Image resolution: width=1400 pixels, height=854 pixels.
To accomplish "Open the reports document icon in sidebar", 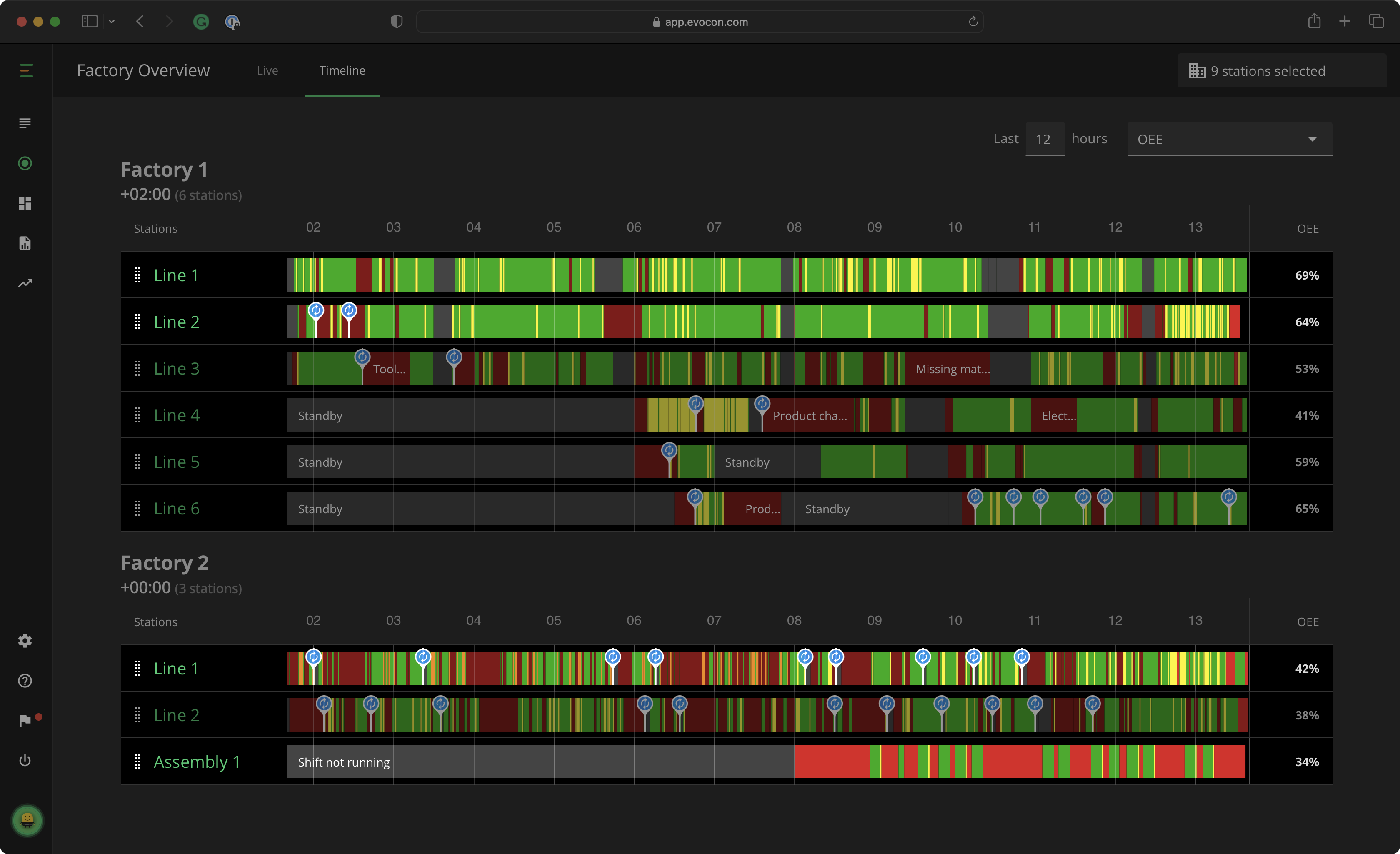I will 25,243.
